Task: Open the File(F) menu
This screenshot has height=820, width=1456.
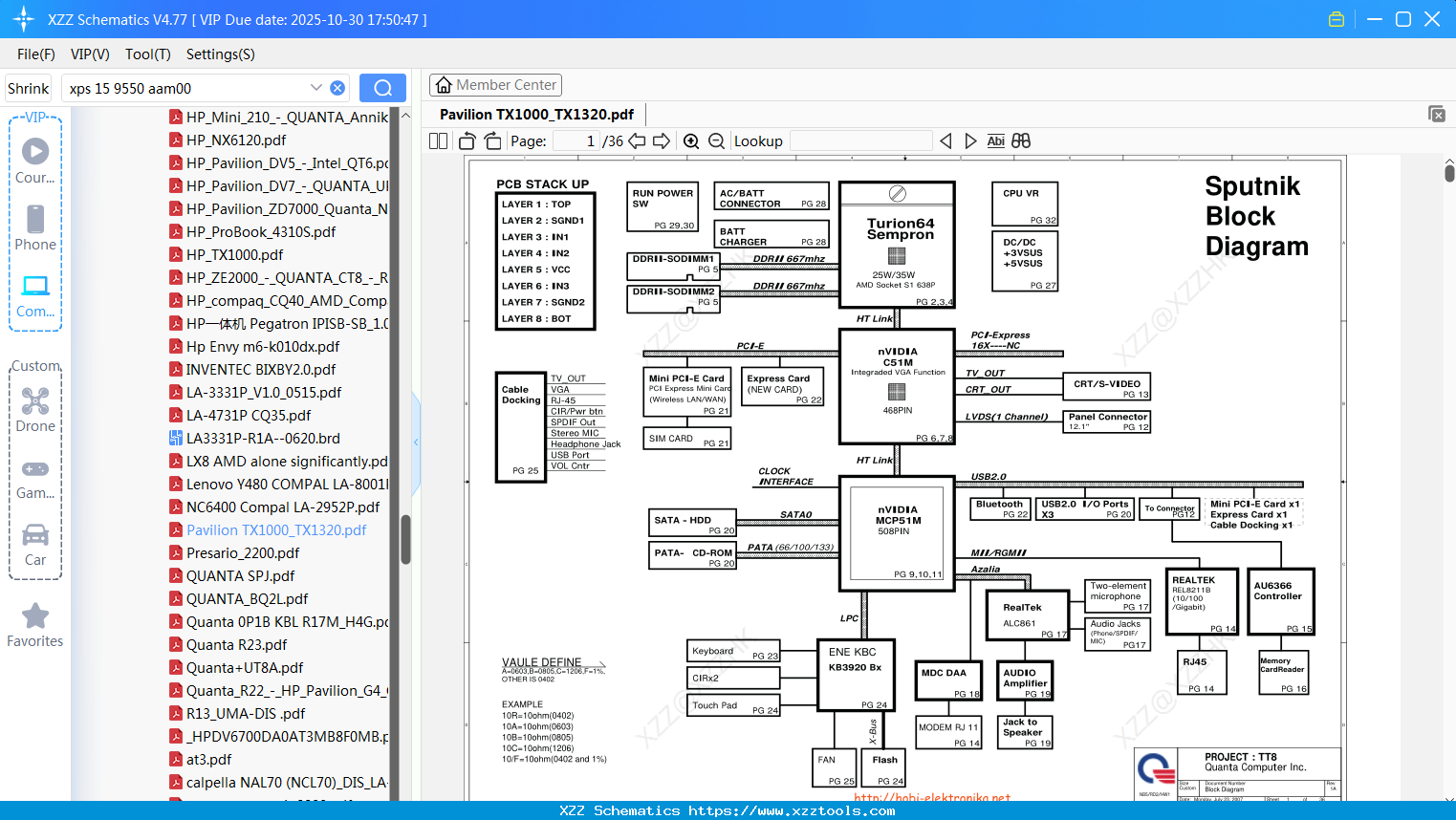Action: point(36,54)
